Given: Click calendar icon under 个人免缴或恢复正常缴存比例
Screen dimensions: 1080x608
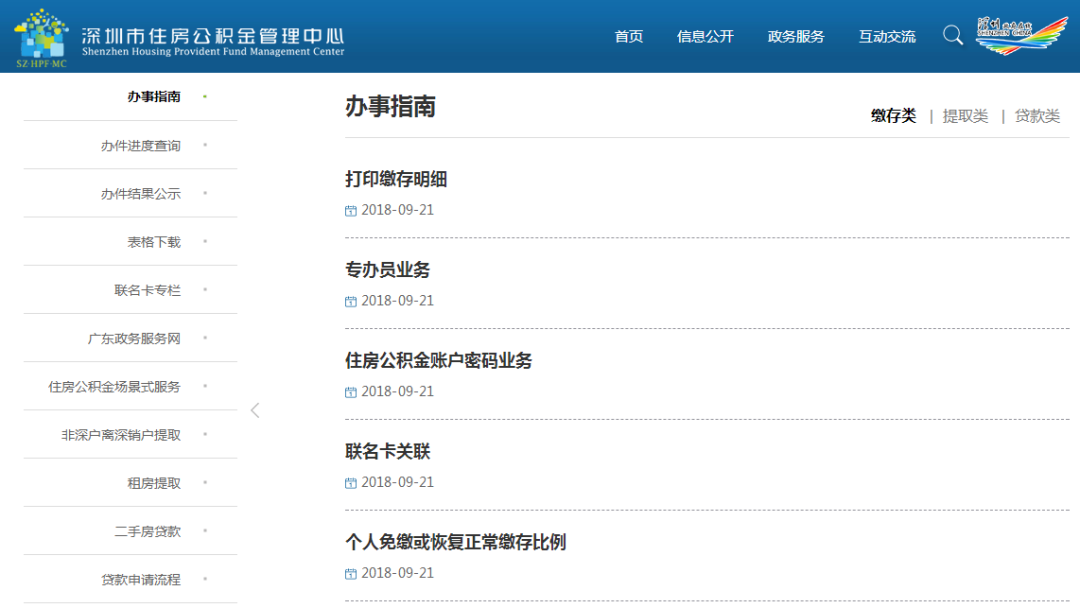Looking at the screenshot, I should (351, 574).
